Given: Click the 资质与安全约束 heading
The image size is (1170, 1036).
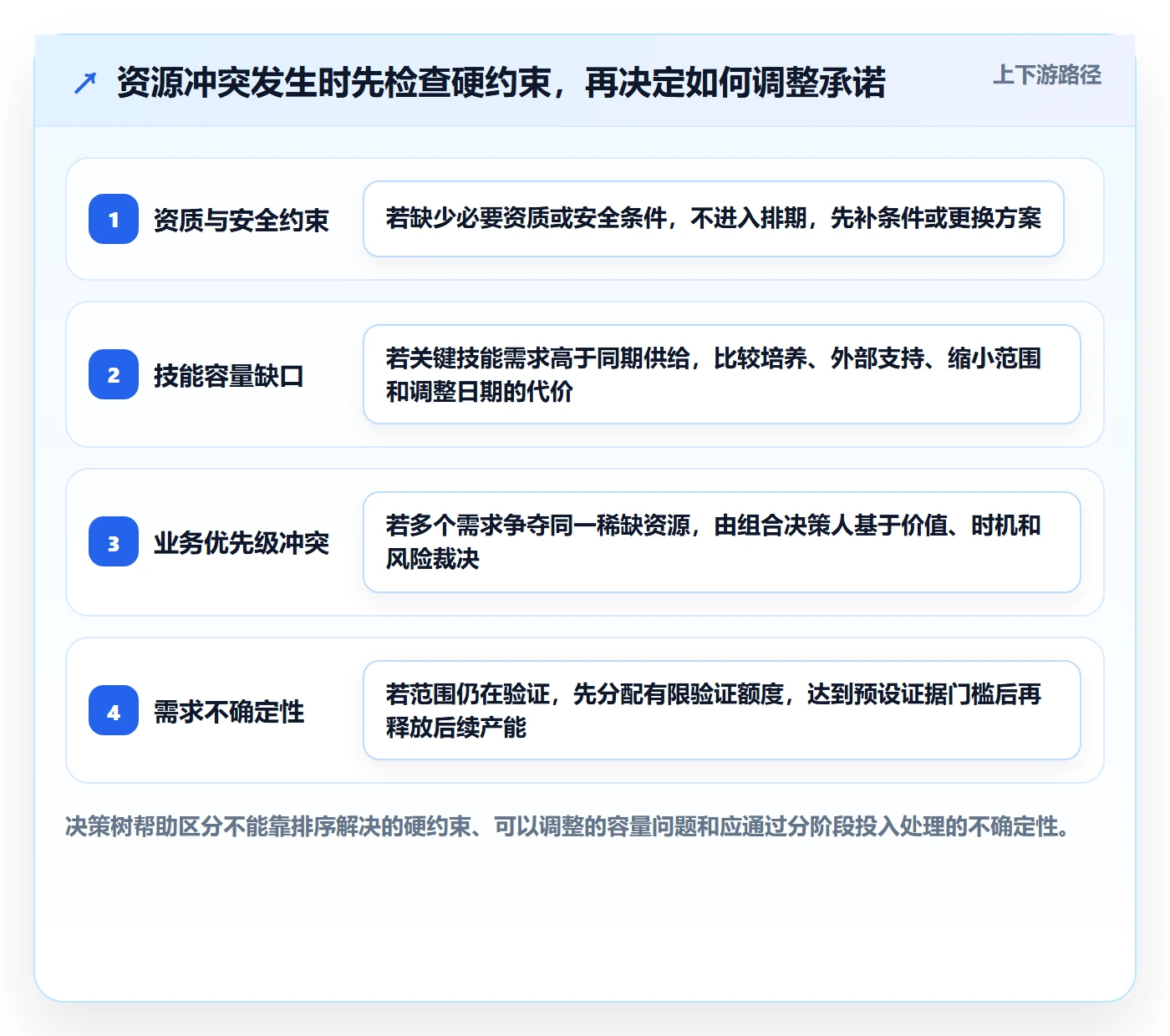Looking at the screenshot, I should click(242, 220).
